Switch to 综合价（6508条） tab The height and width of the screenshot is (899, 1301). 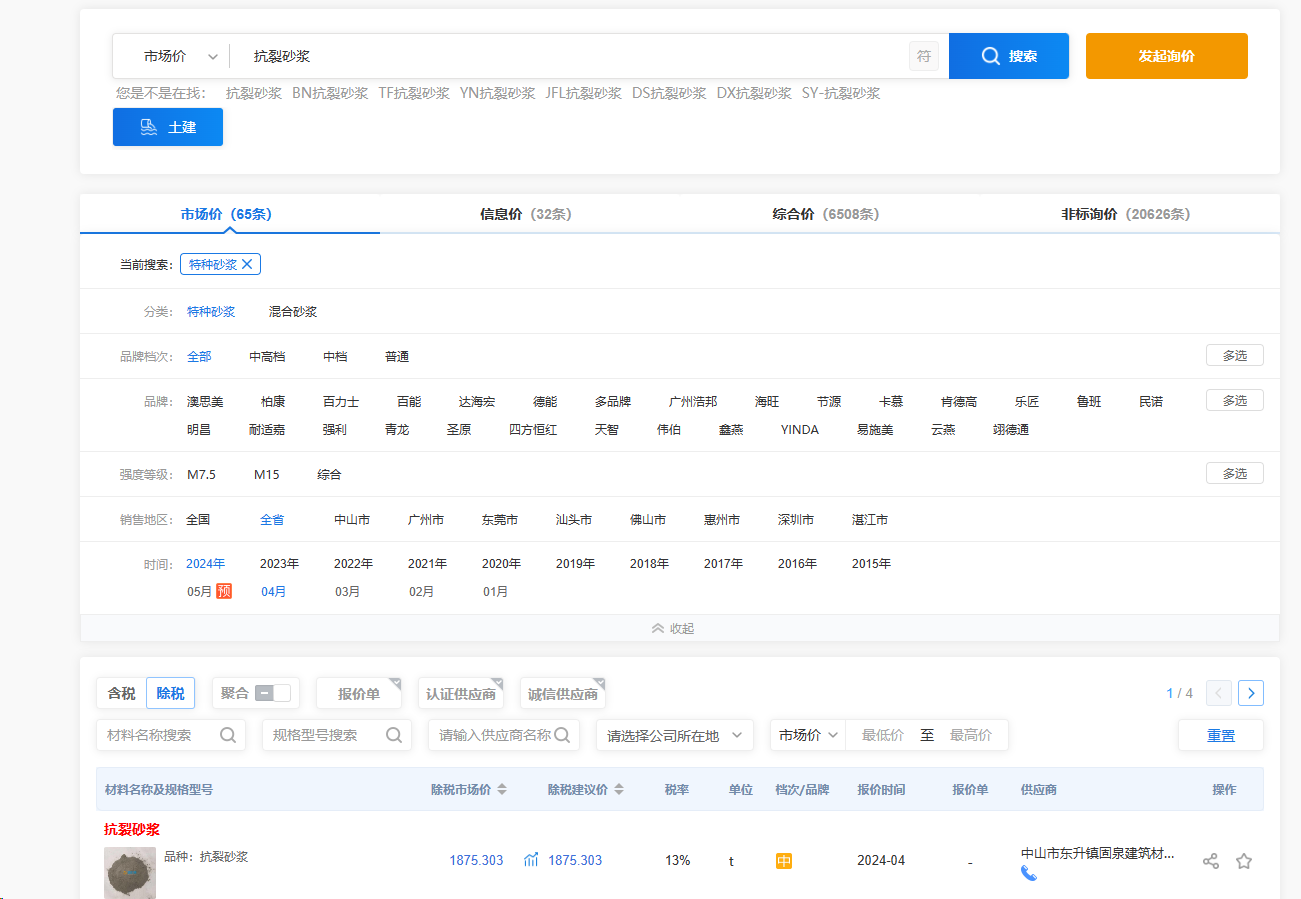tap(826, 214)
